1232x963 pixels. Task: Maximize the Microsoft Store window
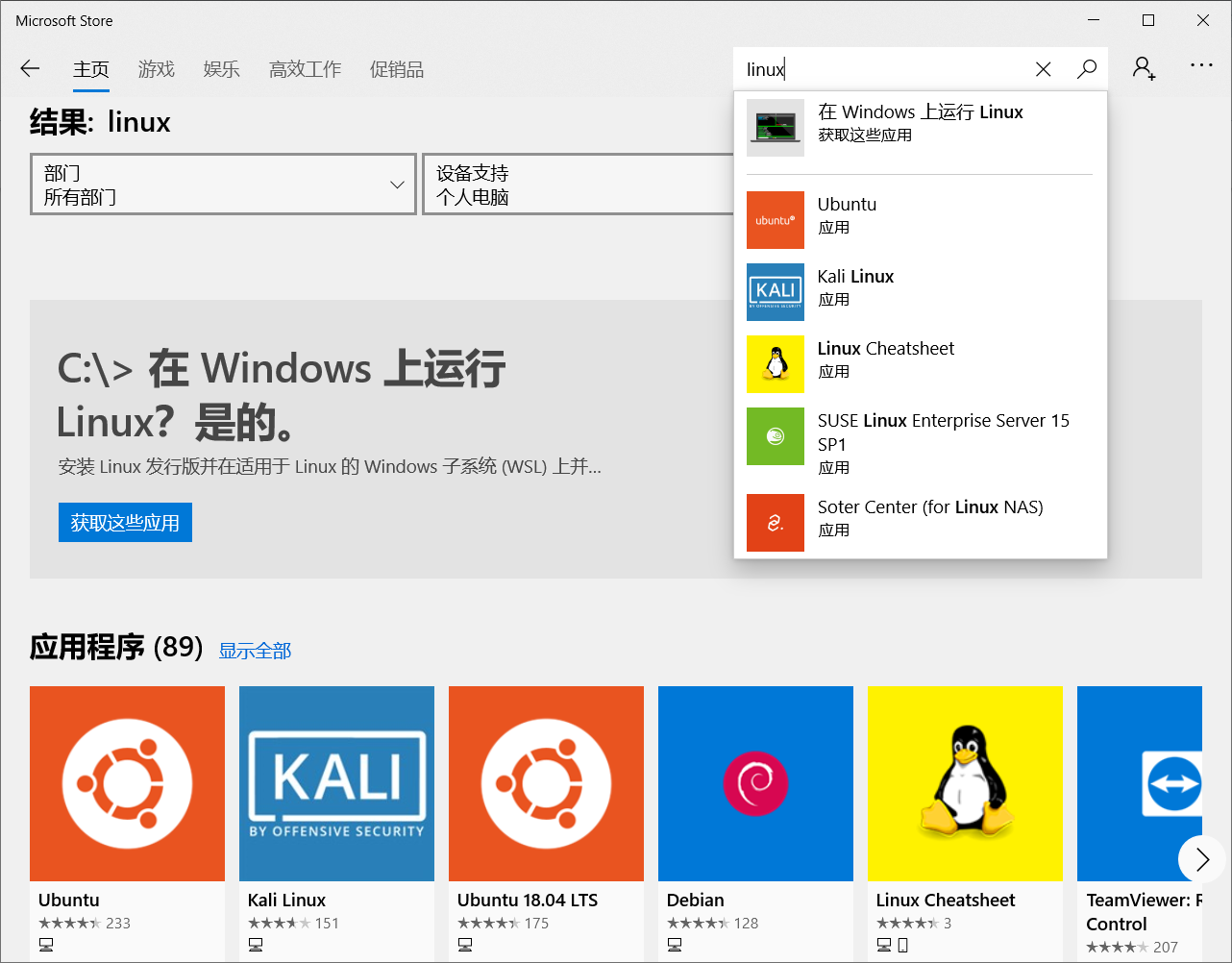coord(1148,20)
